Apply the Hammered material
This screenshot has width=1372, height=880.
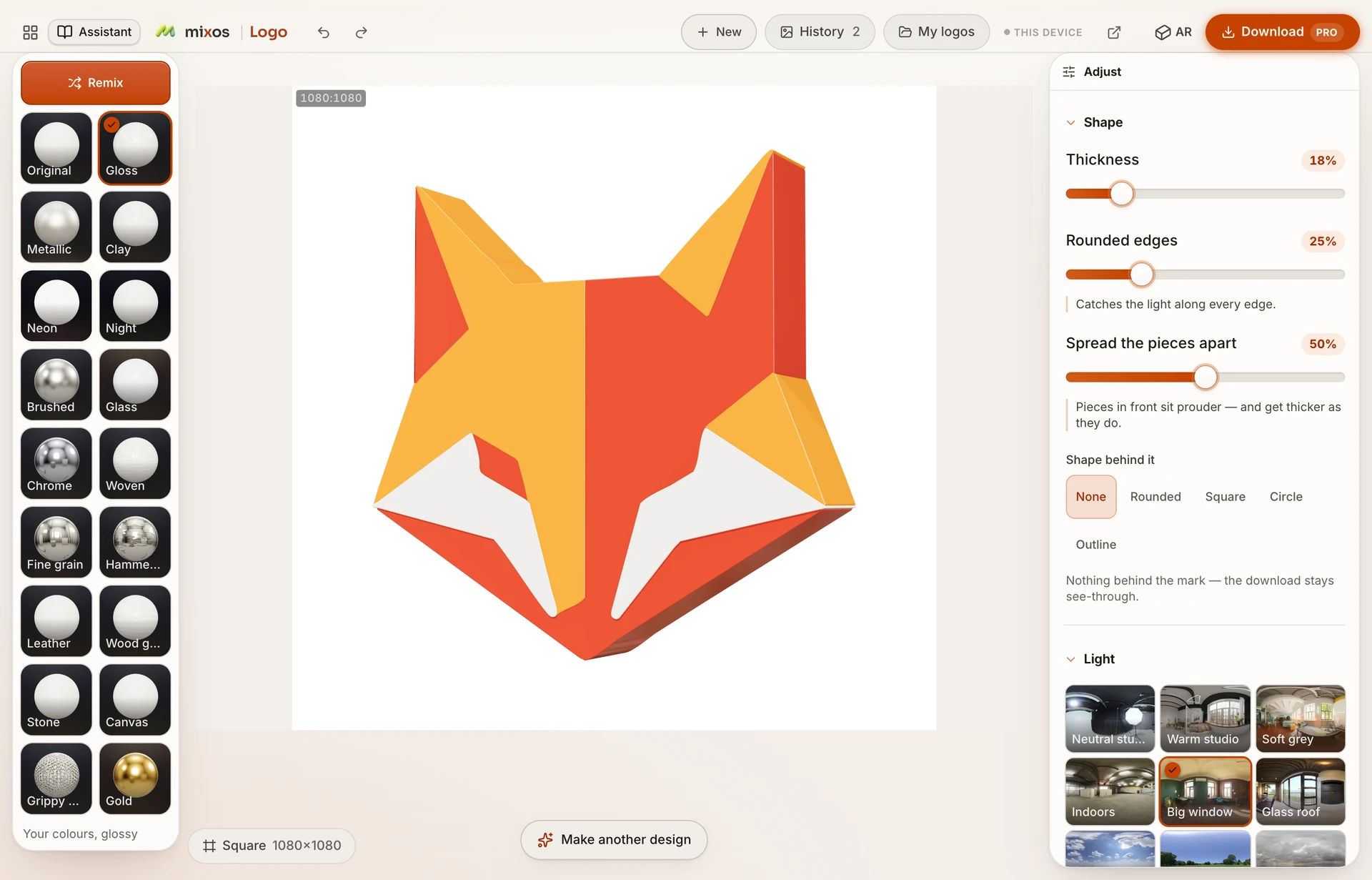pyautogui.click(x=135, y=542)
